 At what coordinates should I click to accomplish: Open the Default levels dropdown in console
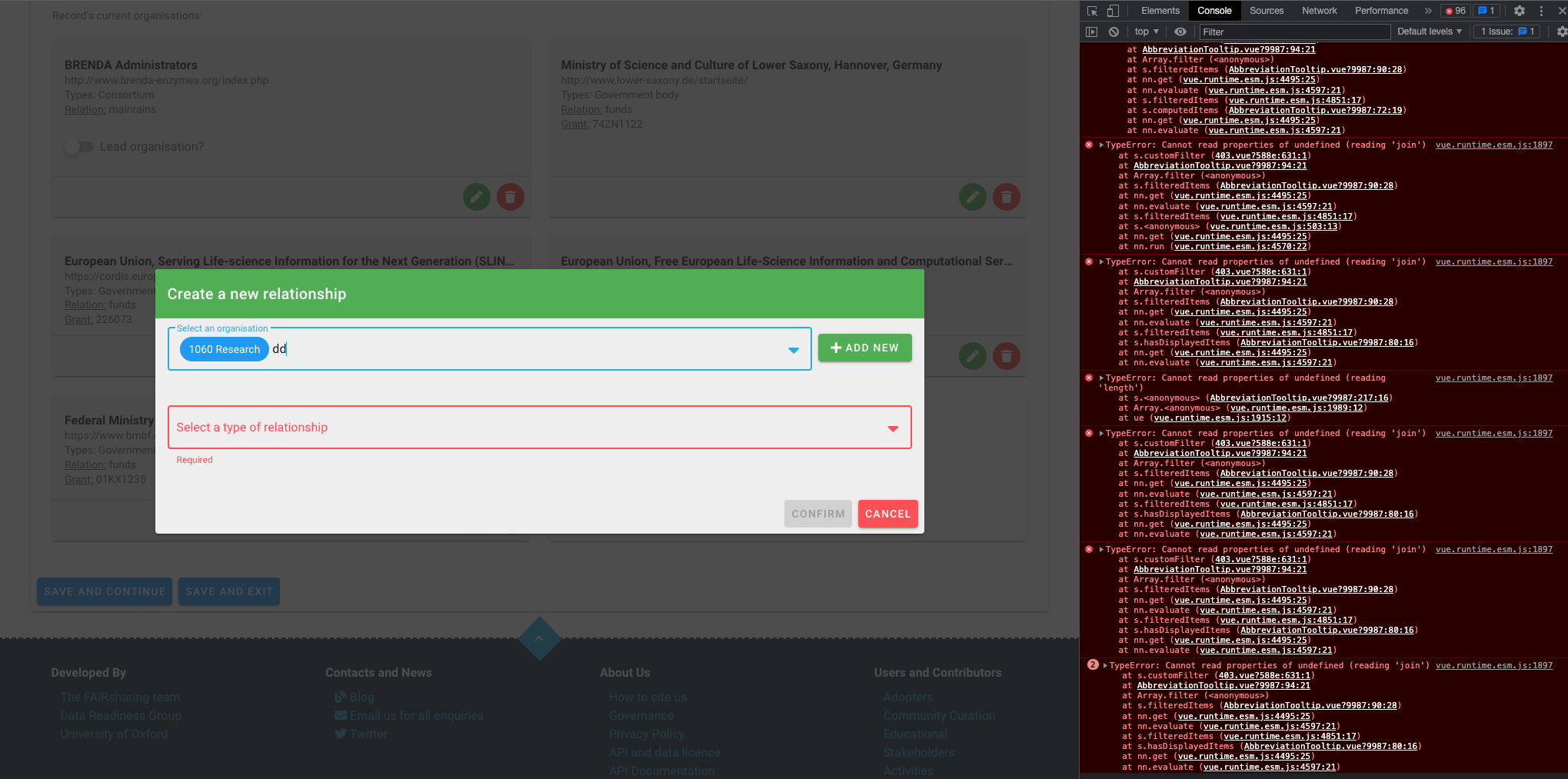pos(1429,32)
